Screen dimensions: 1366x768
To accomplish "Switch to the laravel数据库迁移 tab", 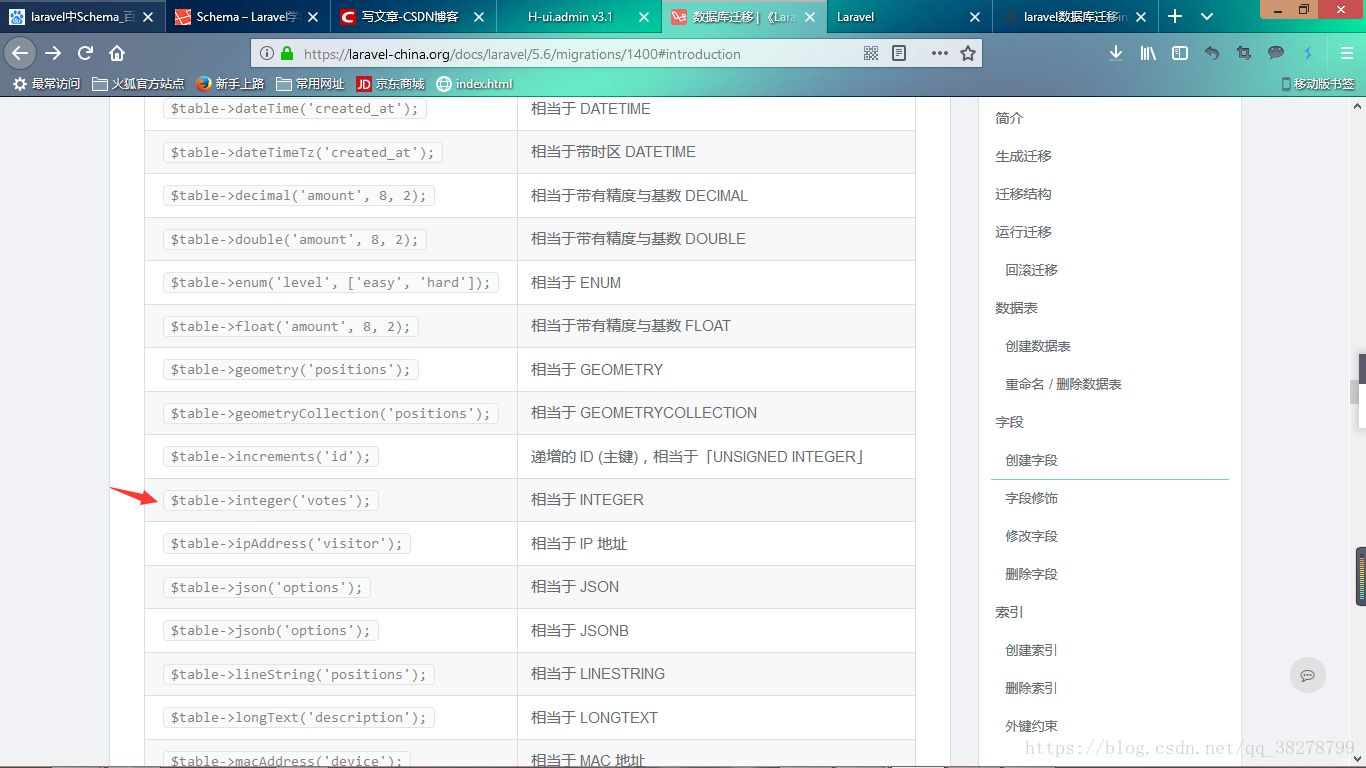I will coord(1075,16).
